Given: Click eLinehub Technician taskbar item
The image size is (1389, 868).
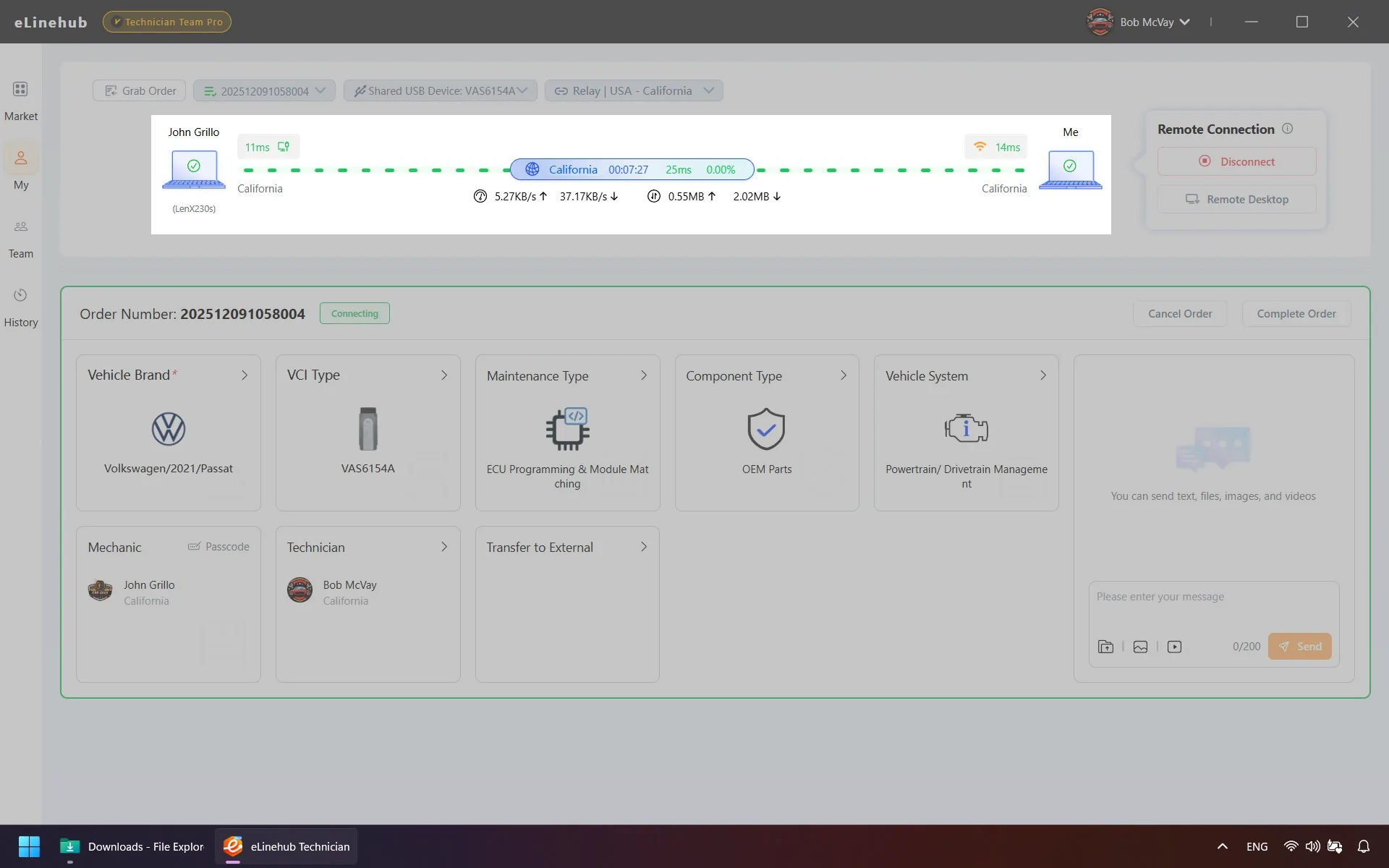Looking at the screenshot, I should [x=286, y=846].
